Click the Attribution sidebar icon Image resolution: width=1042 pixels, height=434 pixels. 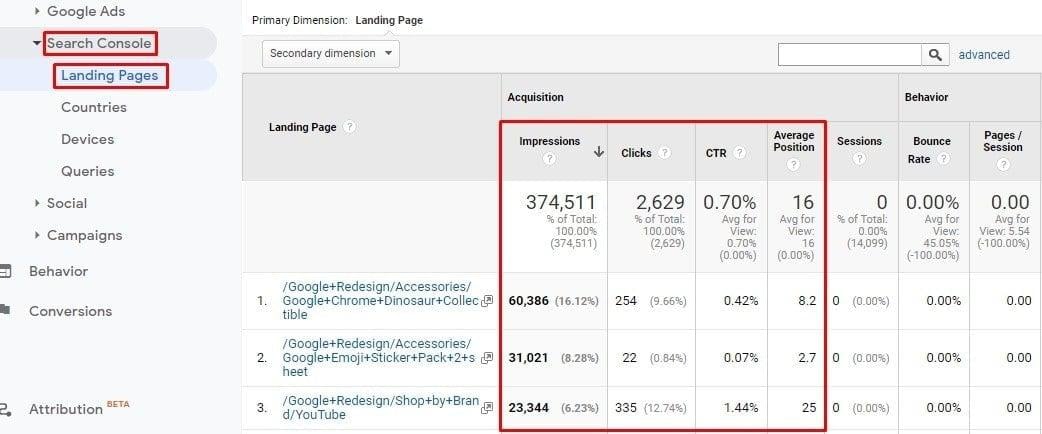click(x=5, y=409)
